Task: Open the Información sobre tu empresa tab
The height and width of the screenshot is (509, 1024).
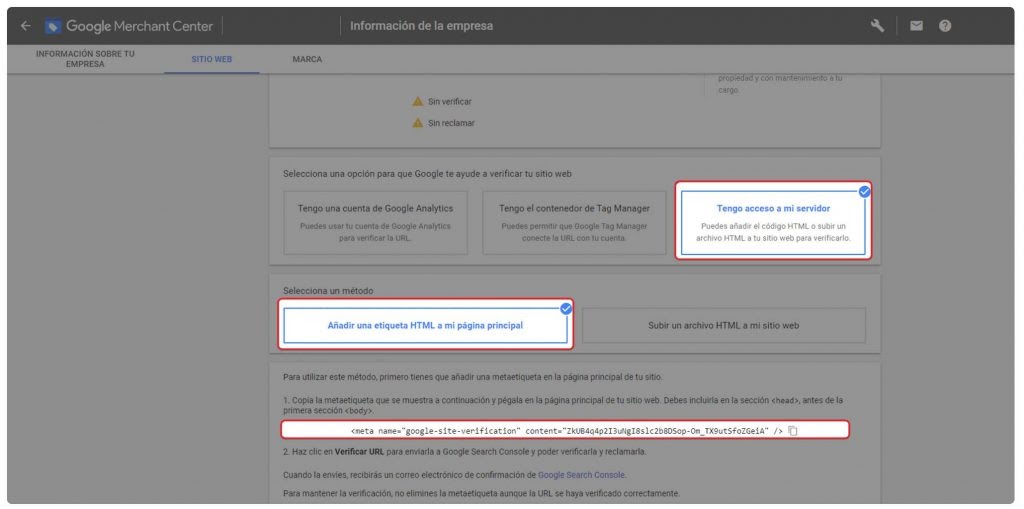Action: click(x=85, y=59)
